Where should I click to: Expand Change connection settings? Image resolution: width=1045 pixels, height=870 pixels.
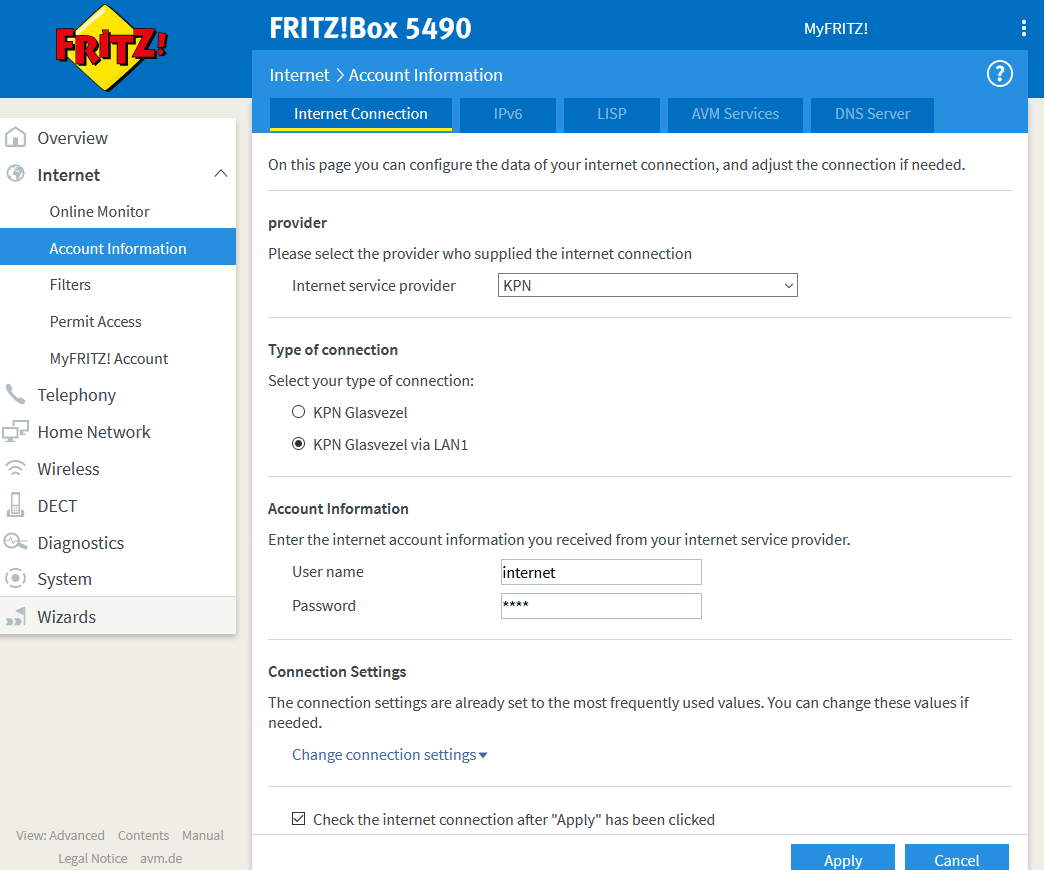(389, 755)
